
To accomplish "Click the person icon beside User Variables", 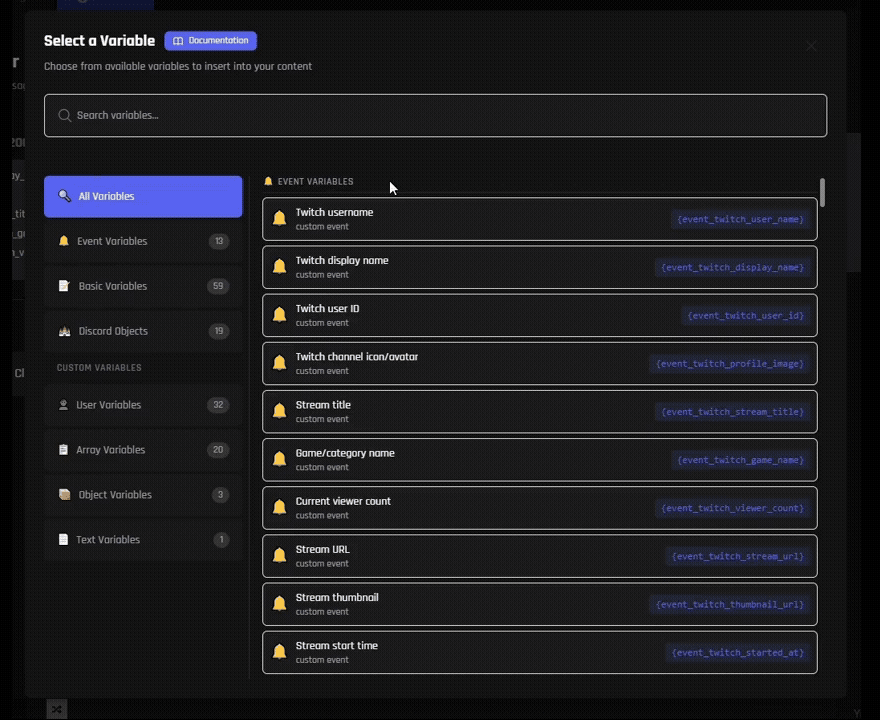I will coord(63,405).
